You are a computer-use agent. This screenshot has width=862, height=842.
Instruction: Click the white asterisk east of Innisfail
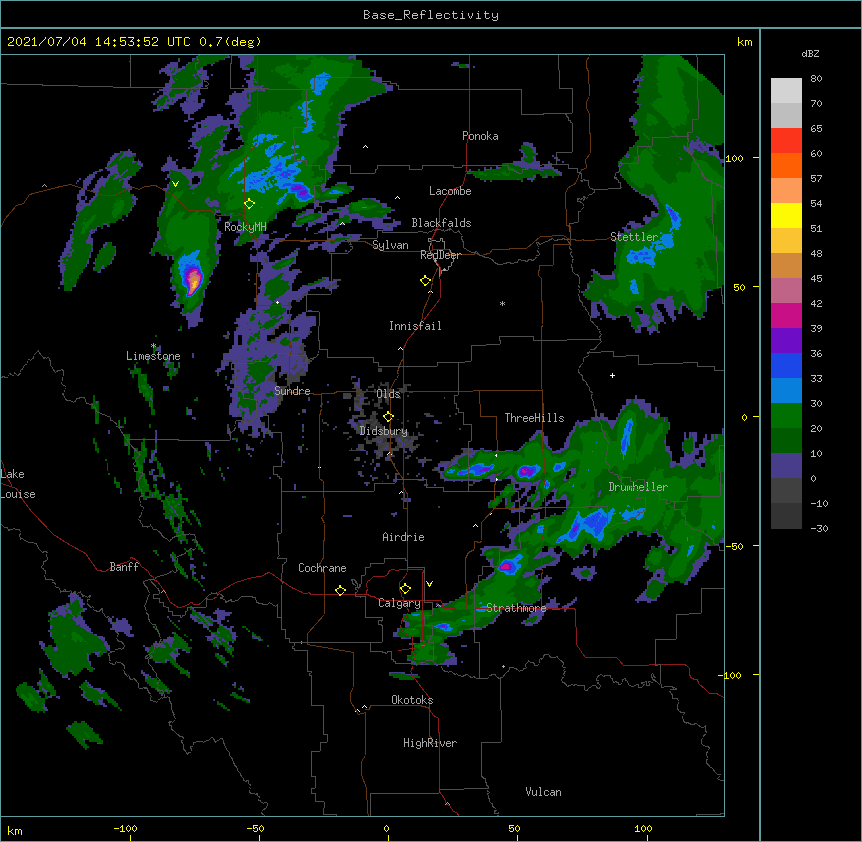coord(502,303)
